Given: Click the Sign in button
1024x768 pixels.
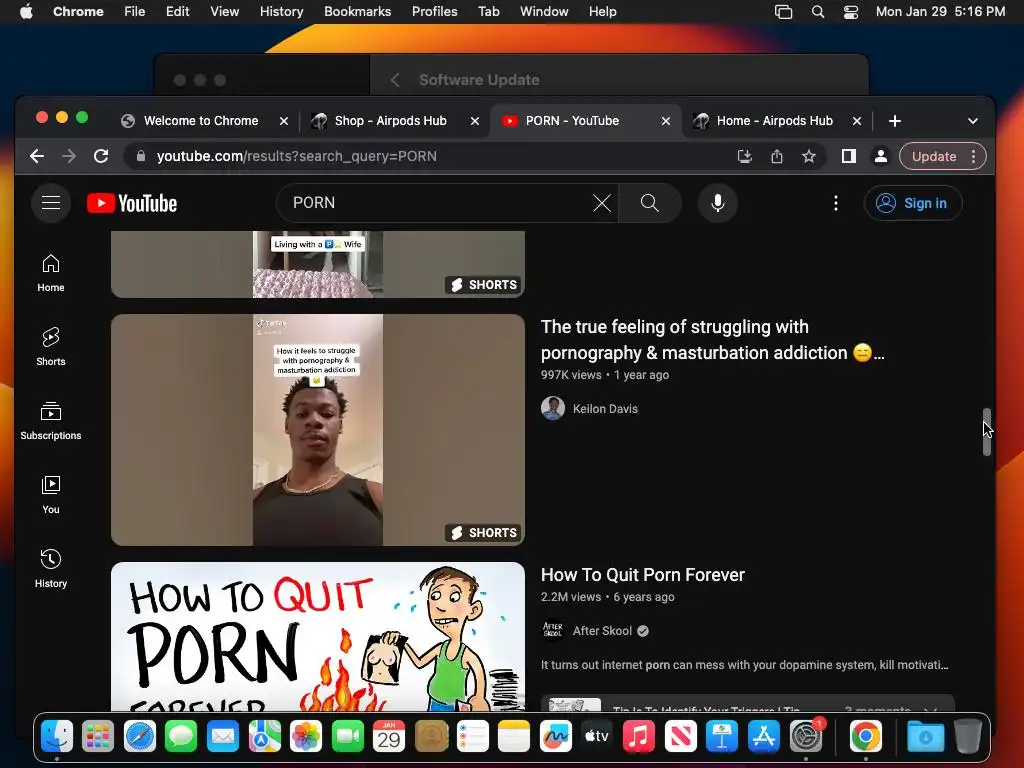Looking at the screenshot, I should click(x=913, y=203).
